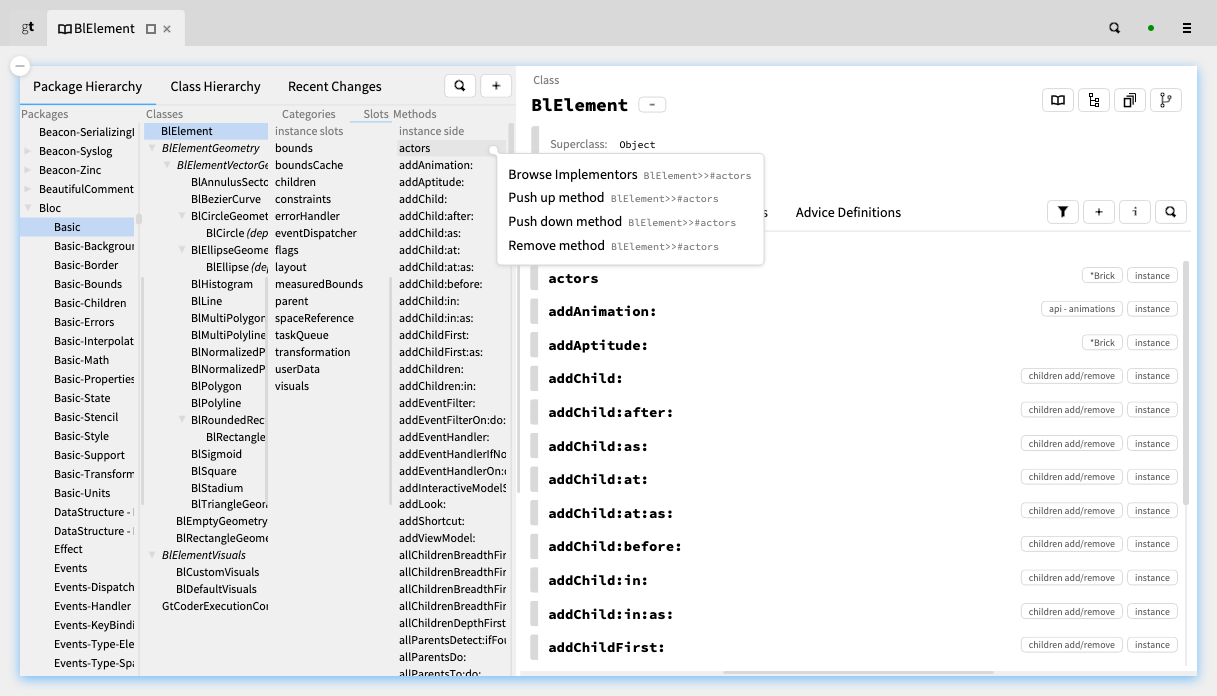This screenshot has width=1217, height=696.
Task: Click Remove method for actors
Action: 556,245
